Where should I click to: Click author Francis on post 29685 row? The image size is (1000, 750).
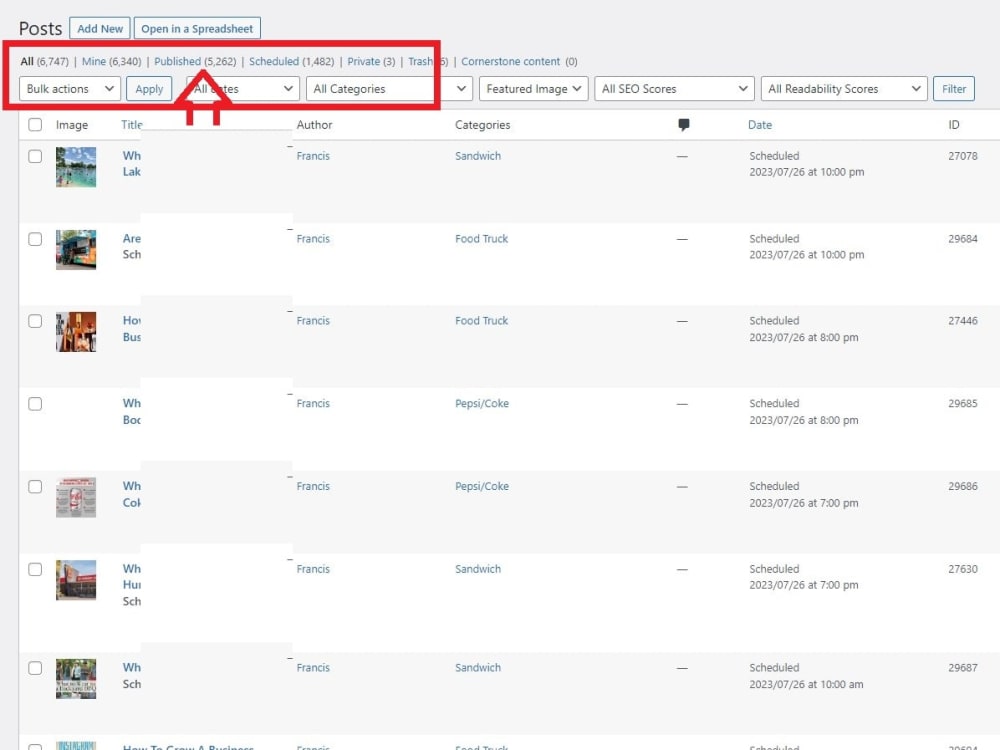tap(313, 403)
